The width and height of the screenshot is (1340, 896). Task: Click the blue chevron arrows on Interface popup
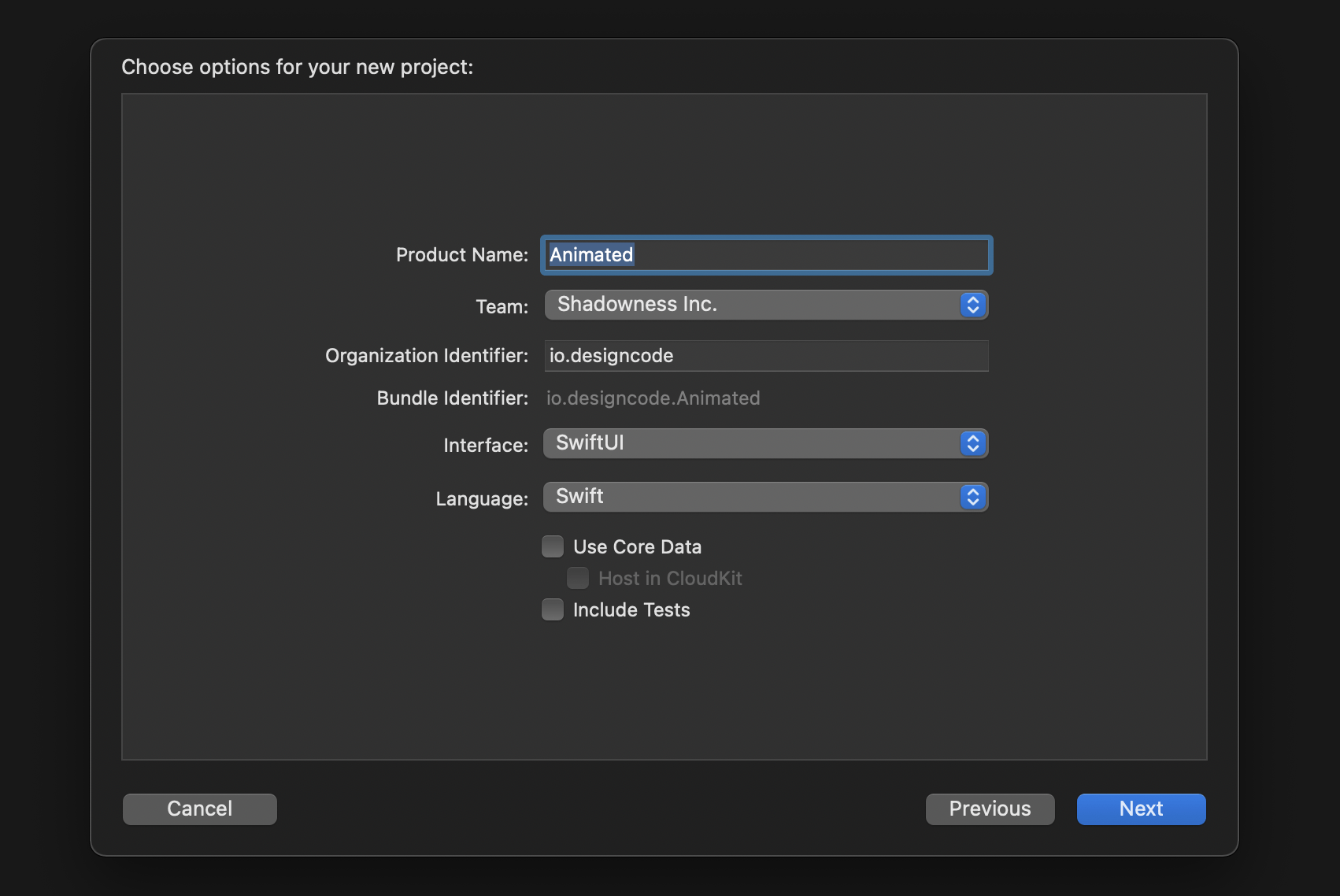point(973,443)
